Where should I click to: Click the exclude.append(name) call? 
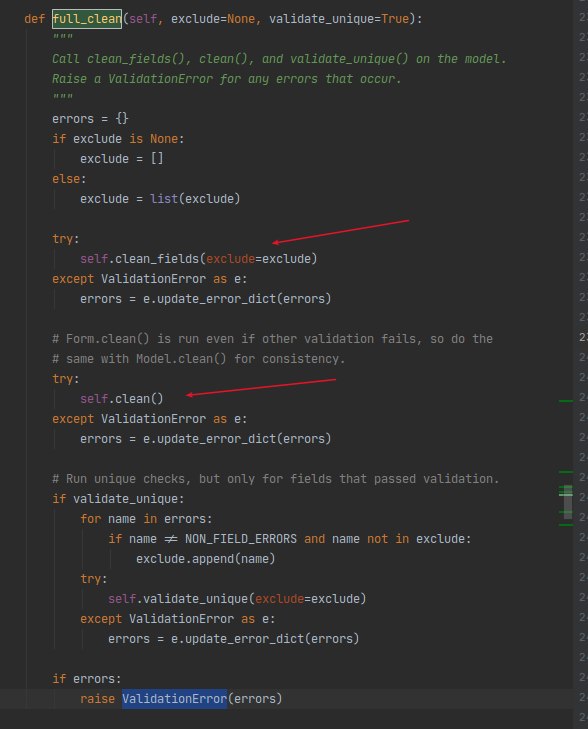pos(205,559)
